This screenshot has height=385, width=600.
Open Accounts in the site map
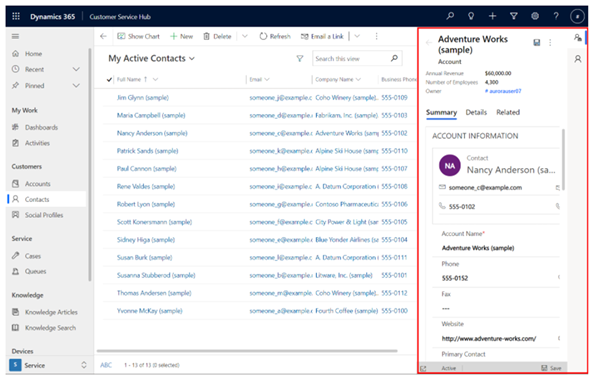(x=38, y=184)
